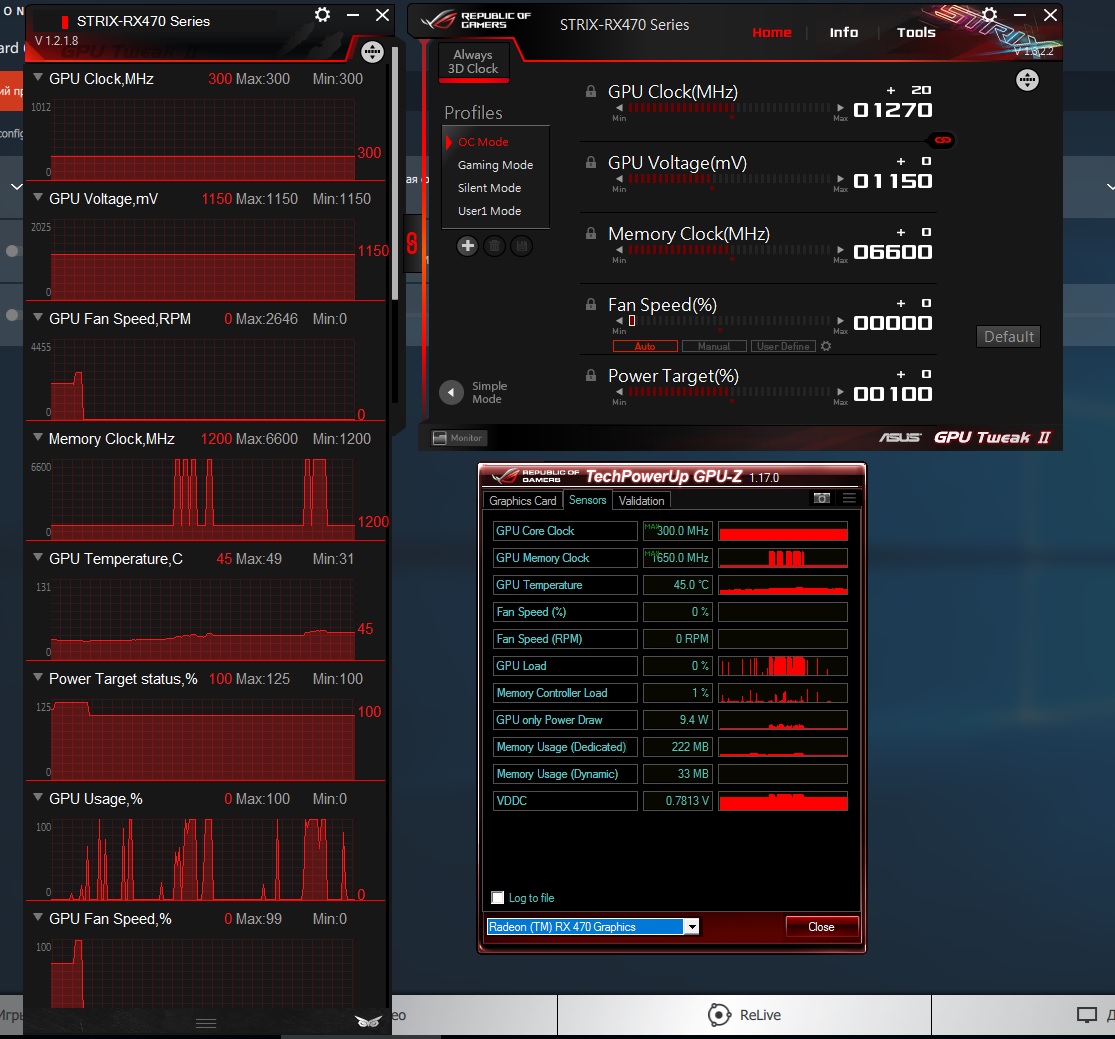Click round move icon in monitor panel header
The width and height of the screenshot is (1115, 1039).
pos(372,51)
